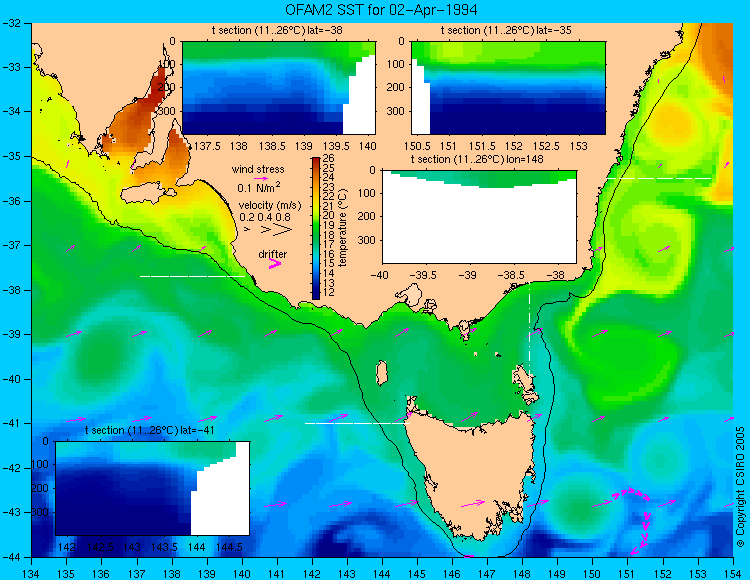
Task: Click latitude label -40 on left axis
Action: pos(13,379)
